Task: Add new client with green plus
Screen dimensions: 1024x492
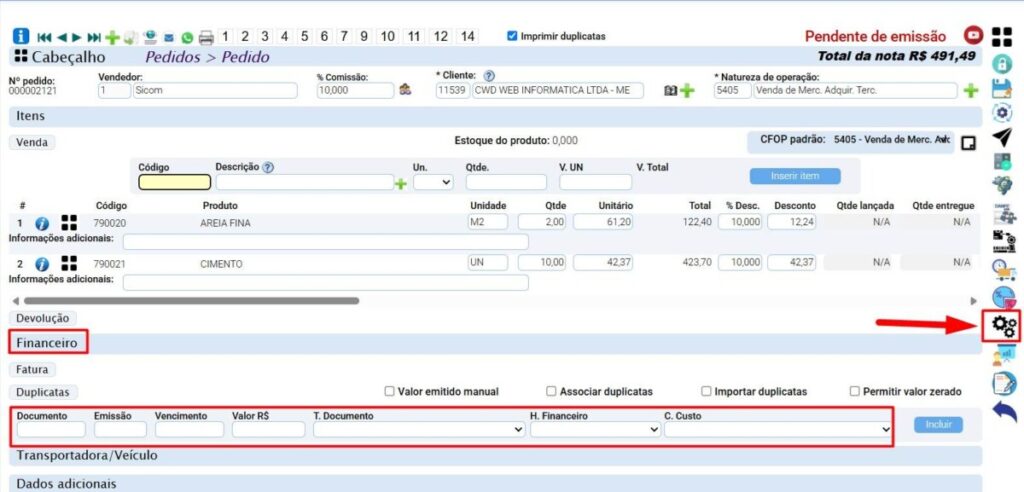Action: (x=687, y=91)
